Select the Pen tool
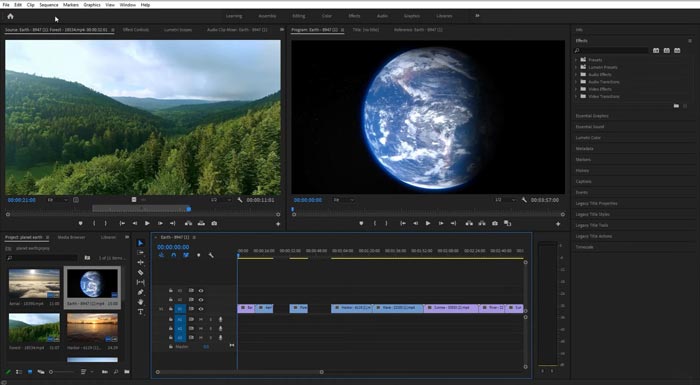 (x=141, y=292)
